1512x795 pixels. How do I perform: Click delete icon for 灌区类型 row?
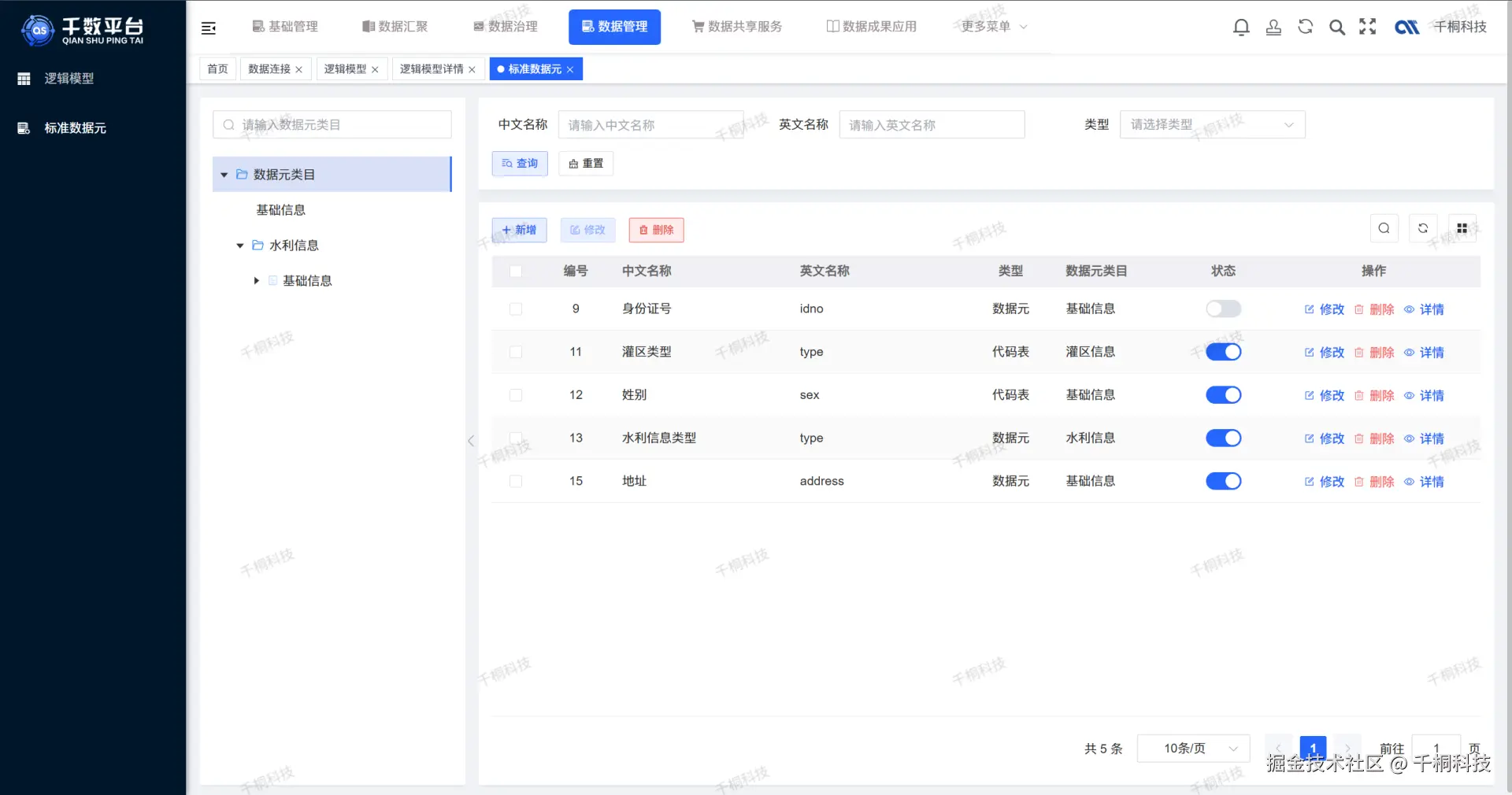[1358, 353]
